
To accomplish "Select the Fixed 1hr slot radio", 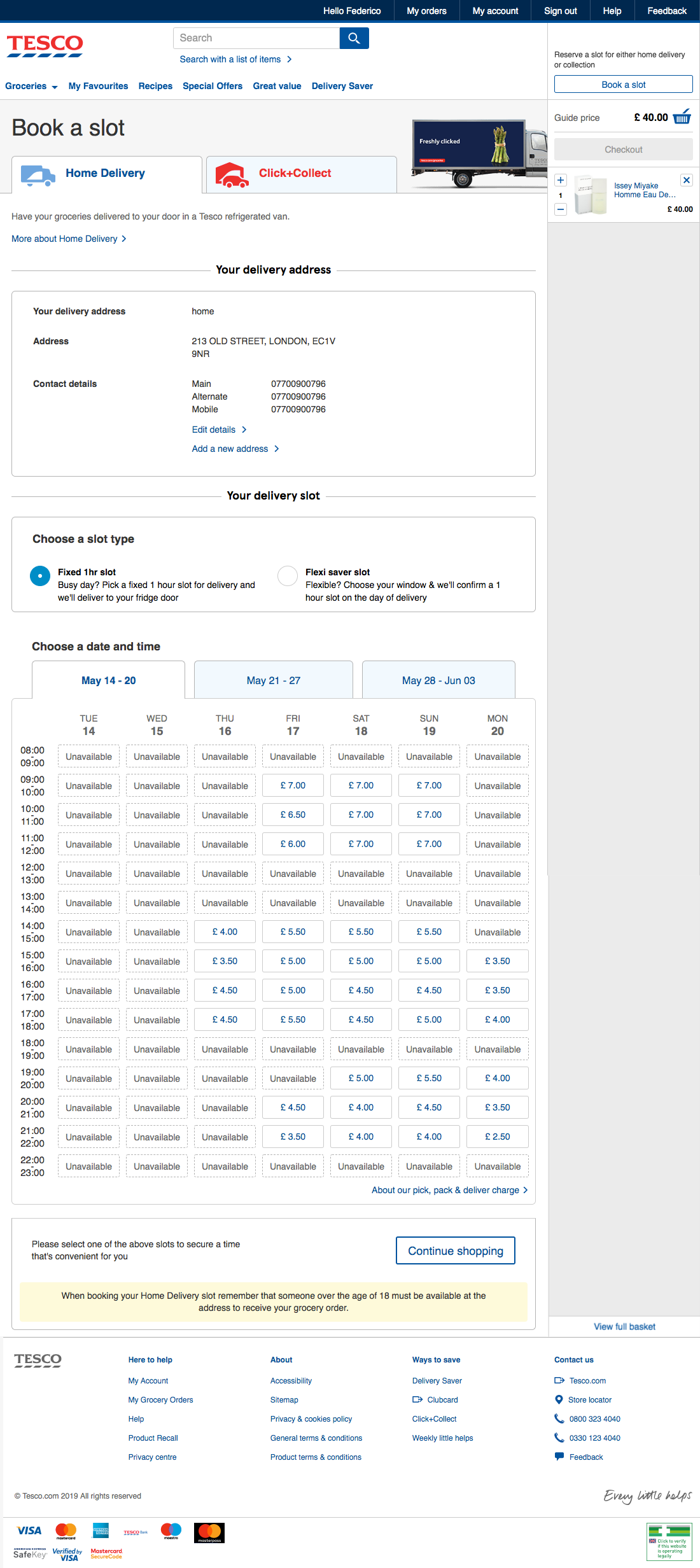I will (40, 576).
